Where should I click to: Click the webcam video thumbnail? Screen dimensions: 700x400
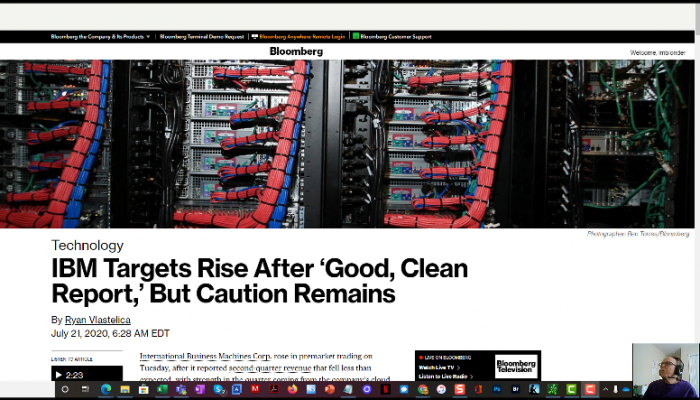(x=665, y=370)
